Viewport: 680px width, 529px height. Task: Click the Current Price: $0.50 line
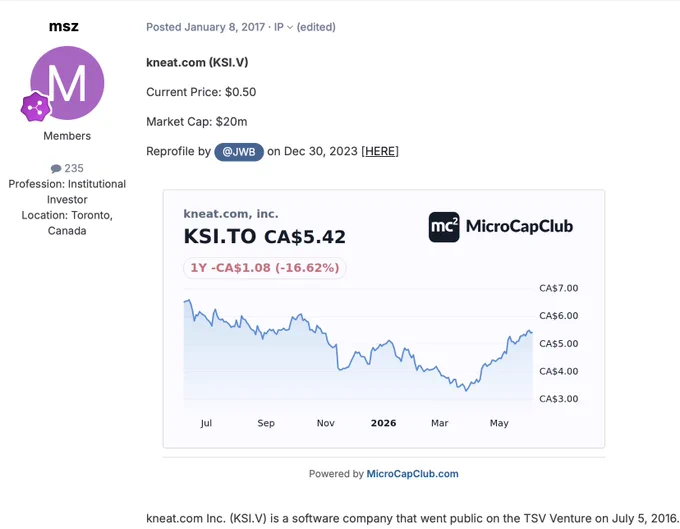click(x=201, y=92)
